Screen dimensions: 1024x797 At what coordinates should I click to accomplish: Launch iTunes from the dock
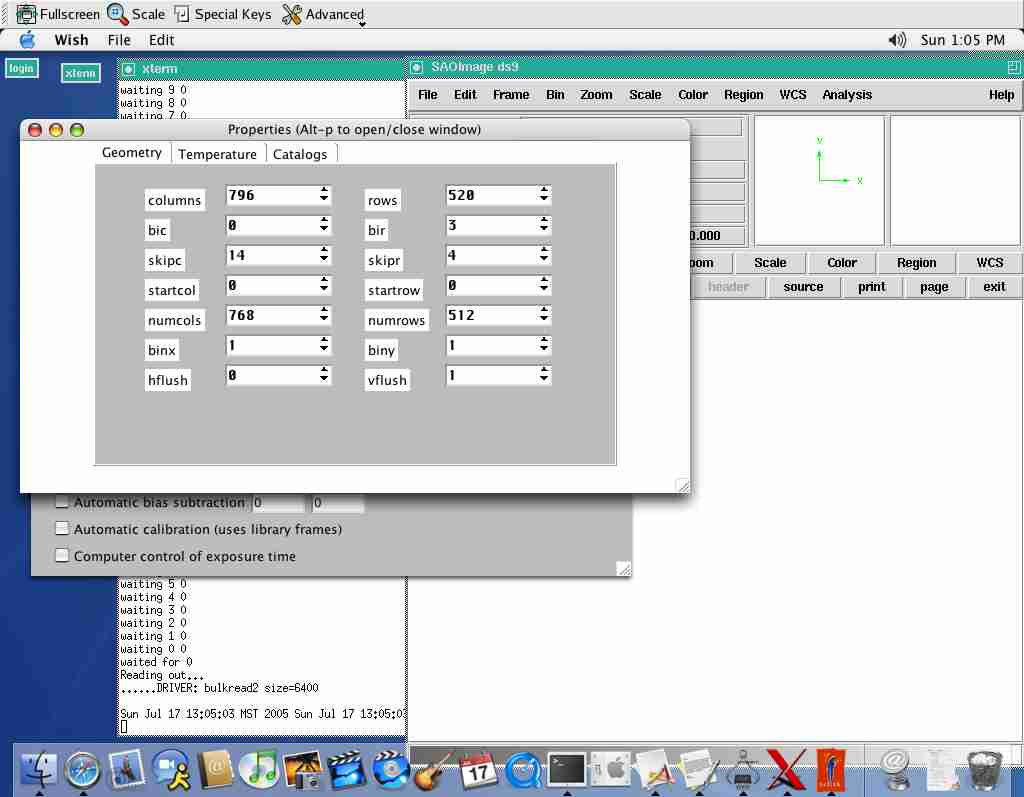[259, 768]
